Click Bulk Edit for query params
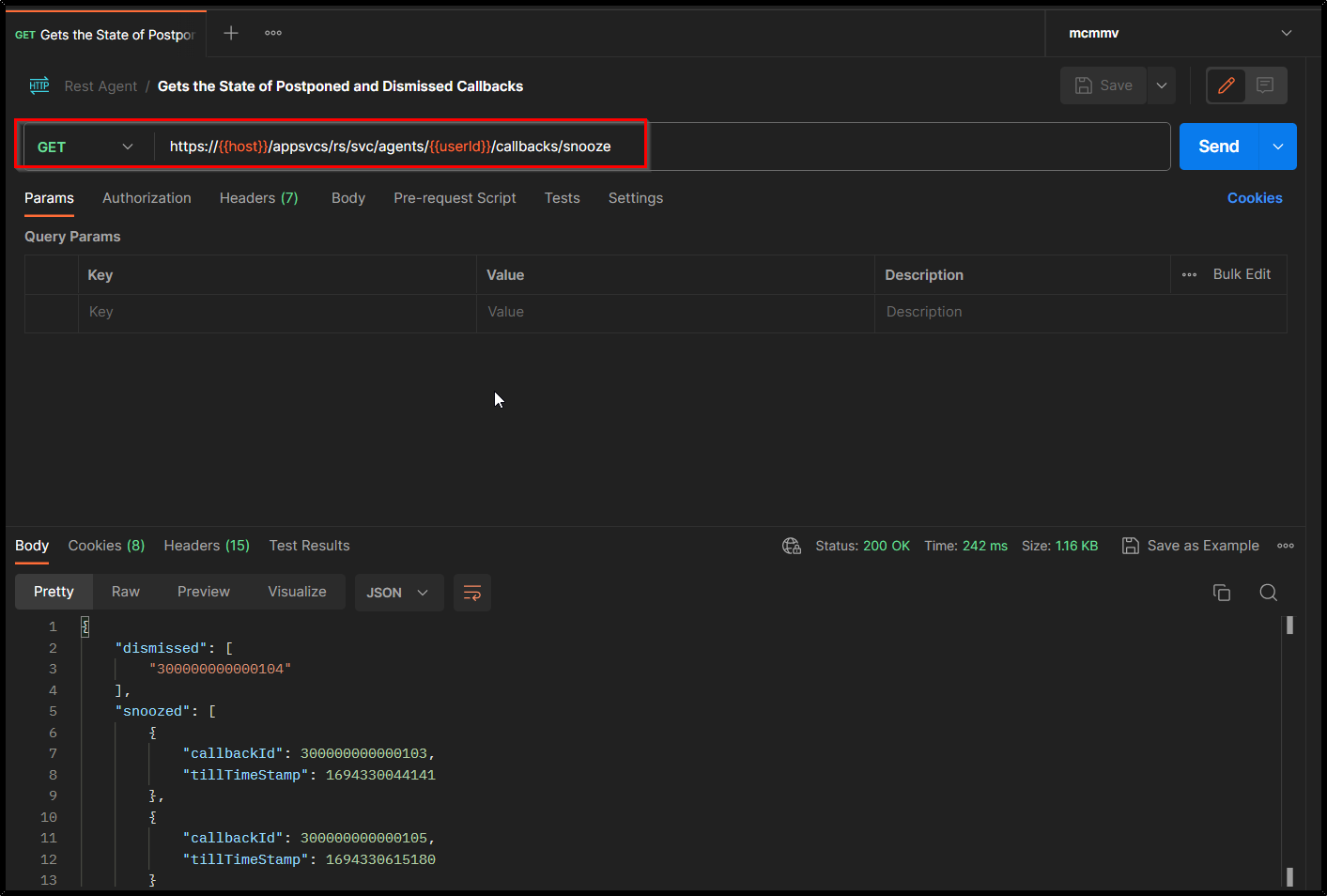1327x896 pixels. point(1242,274)
